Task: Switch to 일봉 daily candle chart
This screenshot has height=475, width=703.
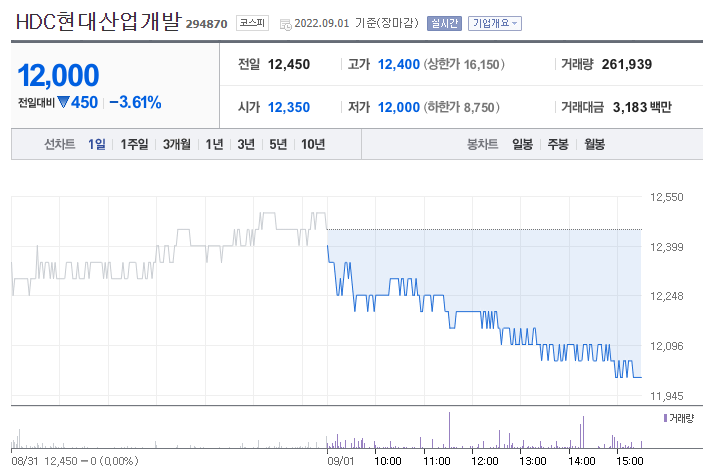Action: (x=522, y=144)
